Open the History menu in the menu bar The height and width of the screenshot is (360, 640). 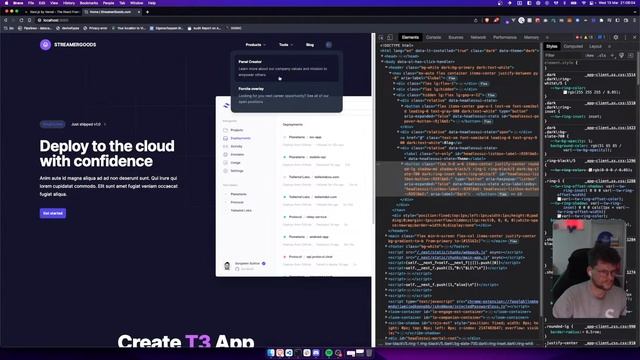pyautogui.click(x=69, y=3)
